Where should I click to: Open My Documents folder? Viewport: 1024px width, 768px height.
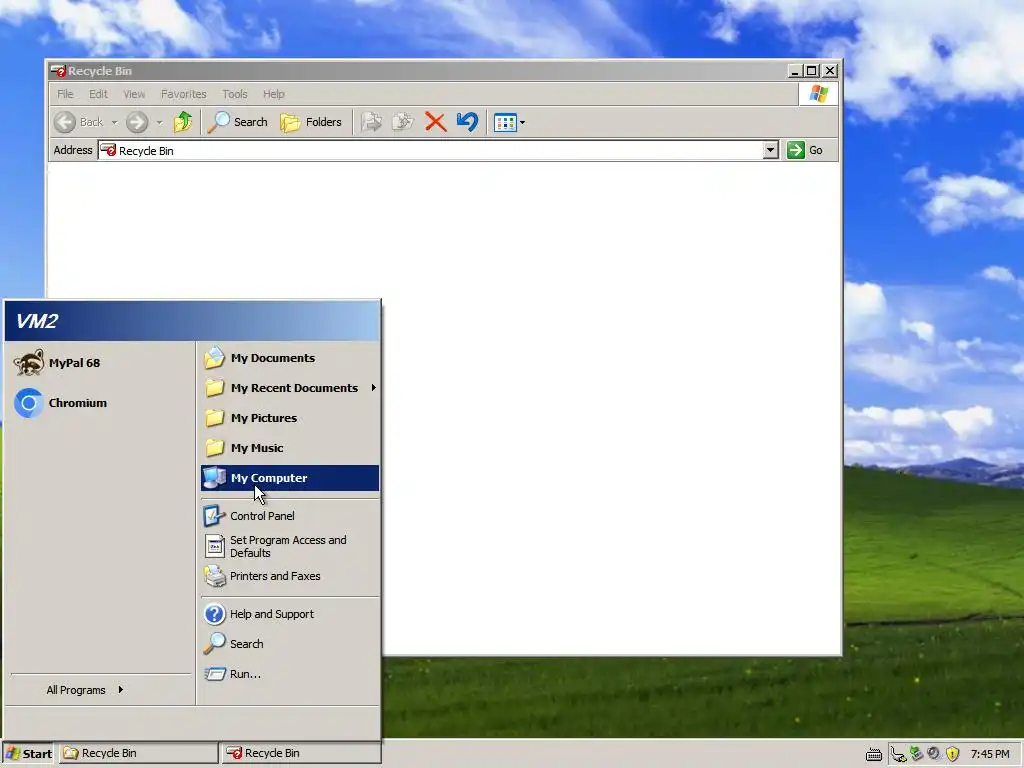(290, 358)
